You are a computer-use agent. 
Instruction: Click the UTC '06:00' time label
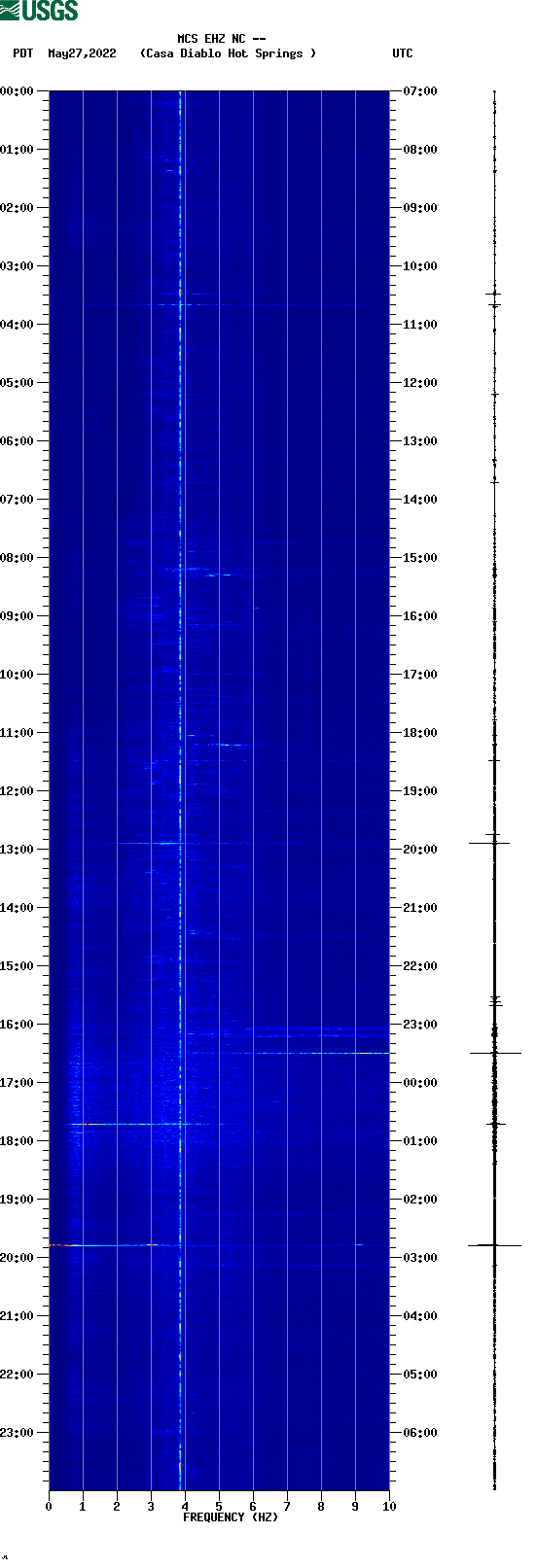coord(420,1433)
